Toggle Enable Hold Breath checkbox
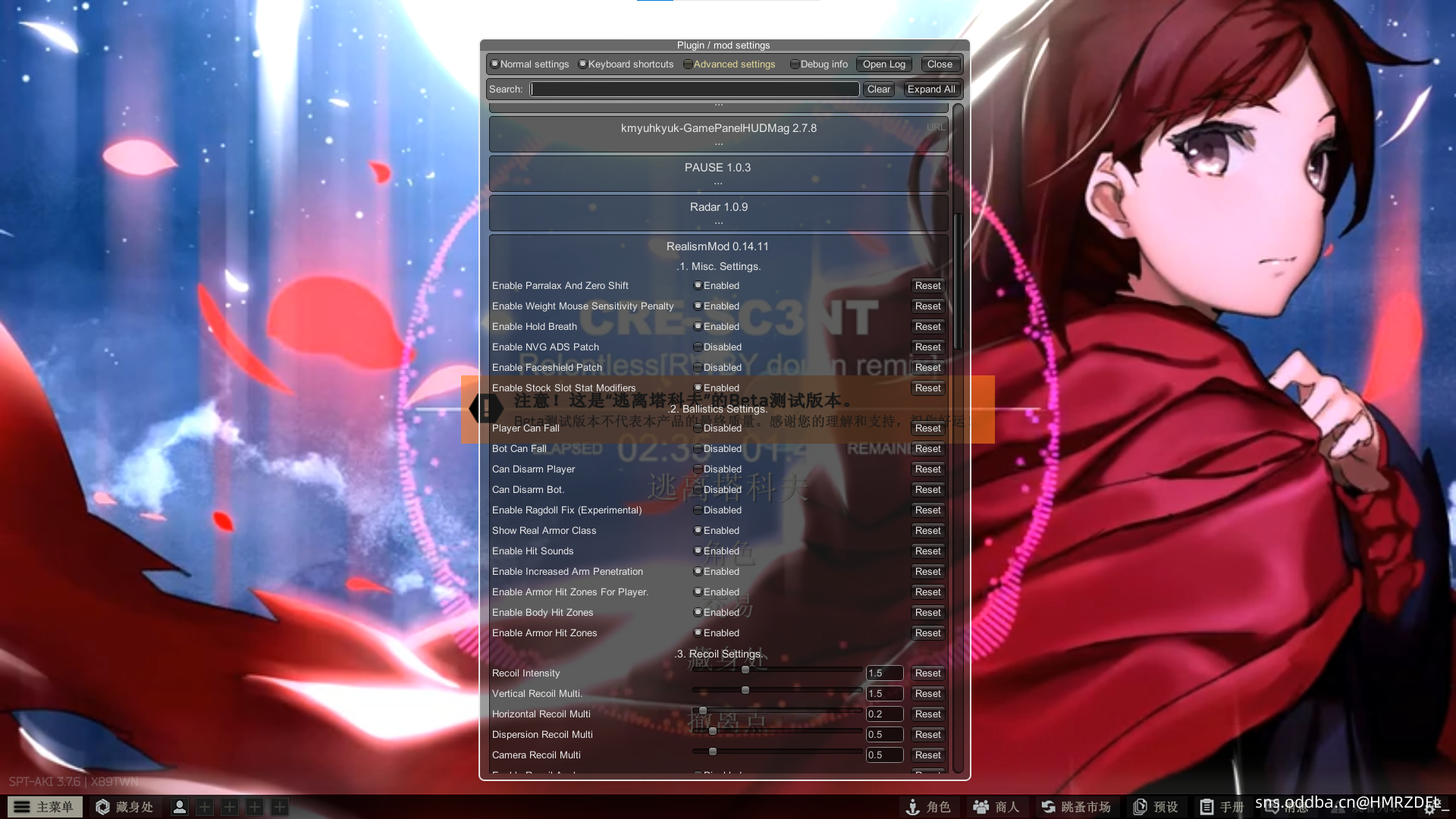This screenshot has height=819, width=1456. tap(698, 327)
